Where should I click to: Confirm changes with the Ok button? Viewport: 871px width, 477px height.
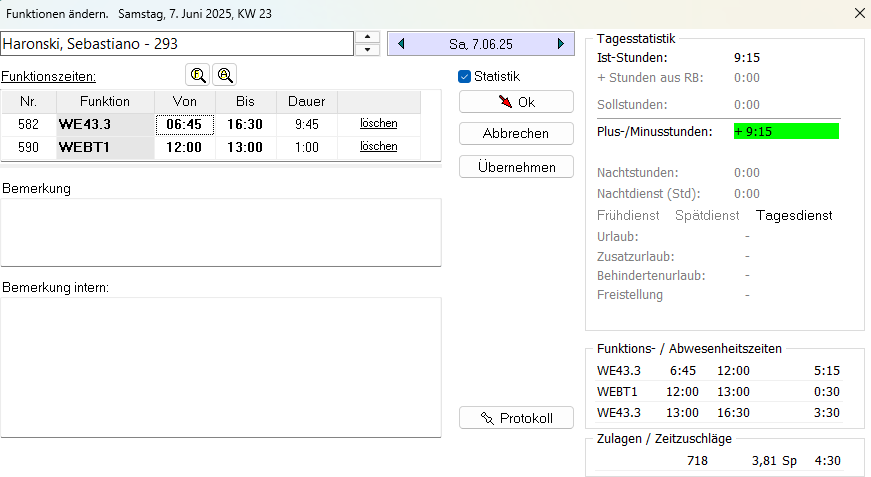pos(516,102)
